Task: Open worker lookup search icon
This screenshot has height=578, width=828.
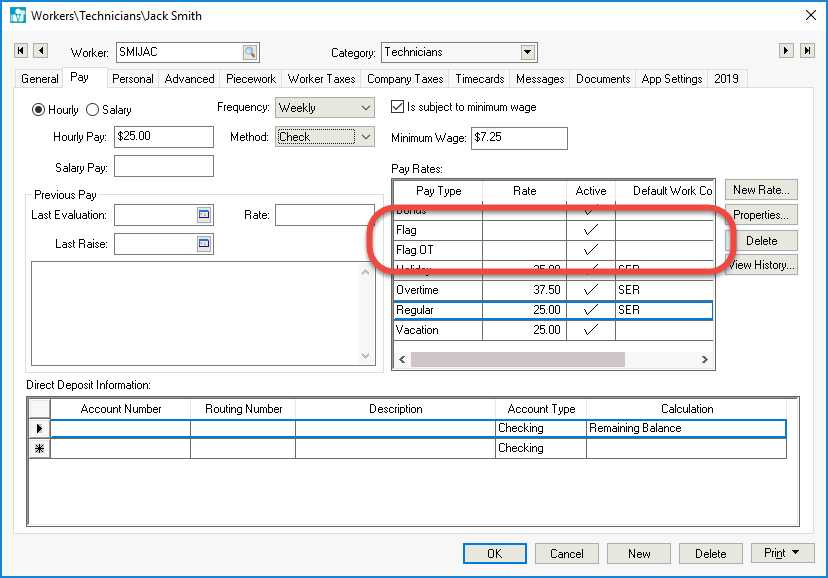Action: [x=249, y=53]
